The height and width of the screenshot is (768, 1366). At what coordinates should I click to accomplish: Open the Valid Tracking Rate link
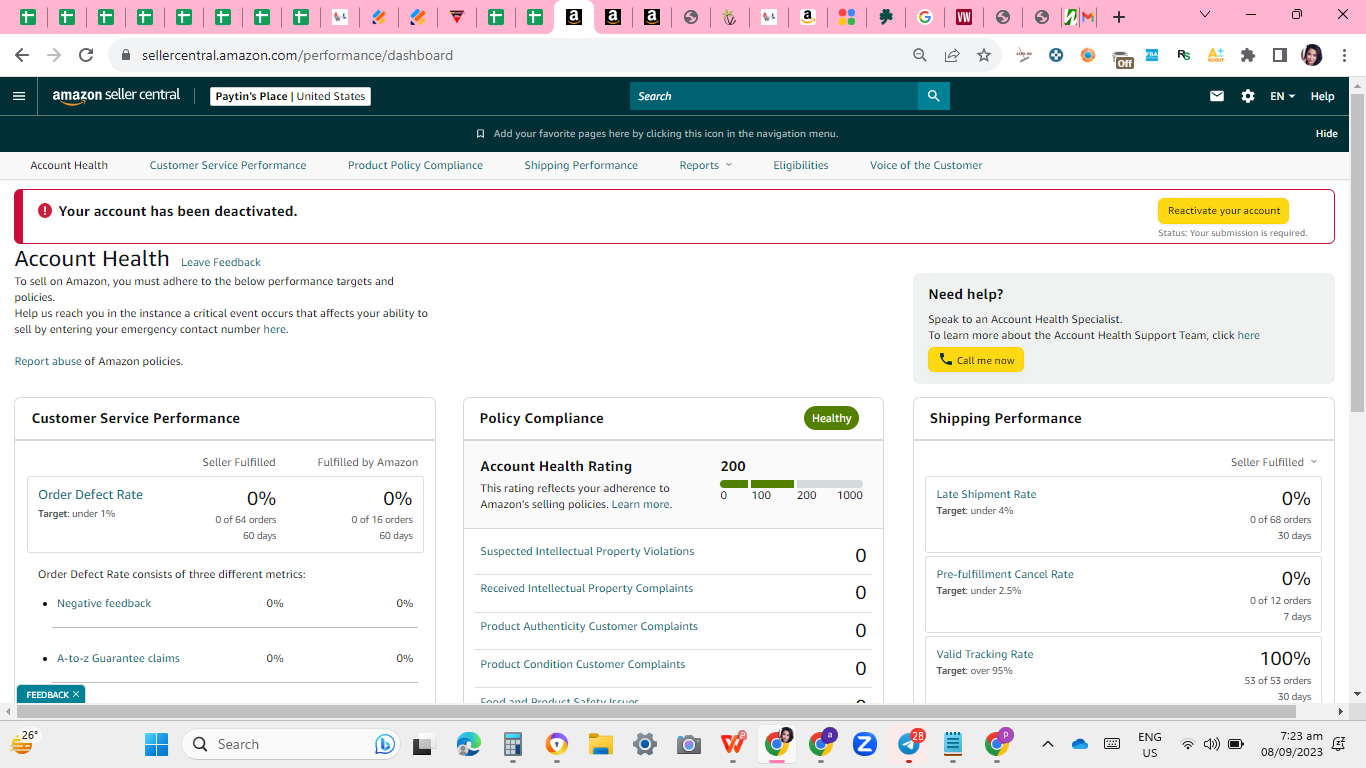coord(985,654)
